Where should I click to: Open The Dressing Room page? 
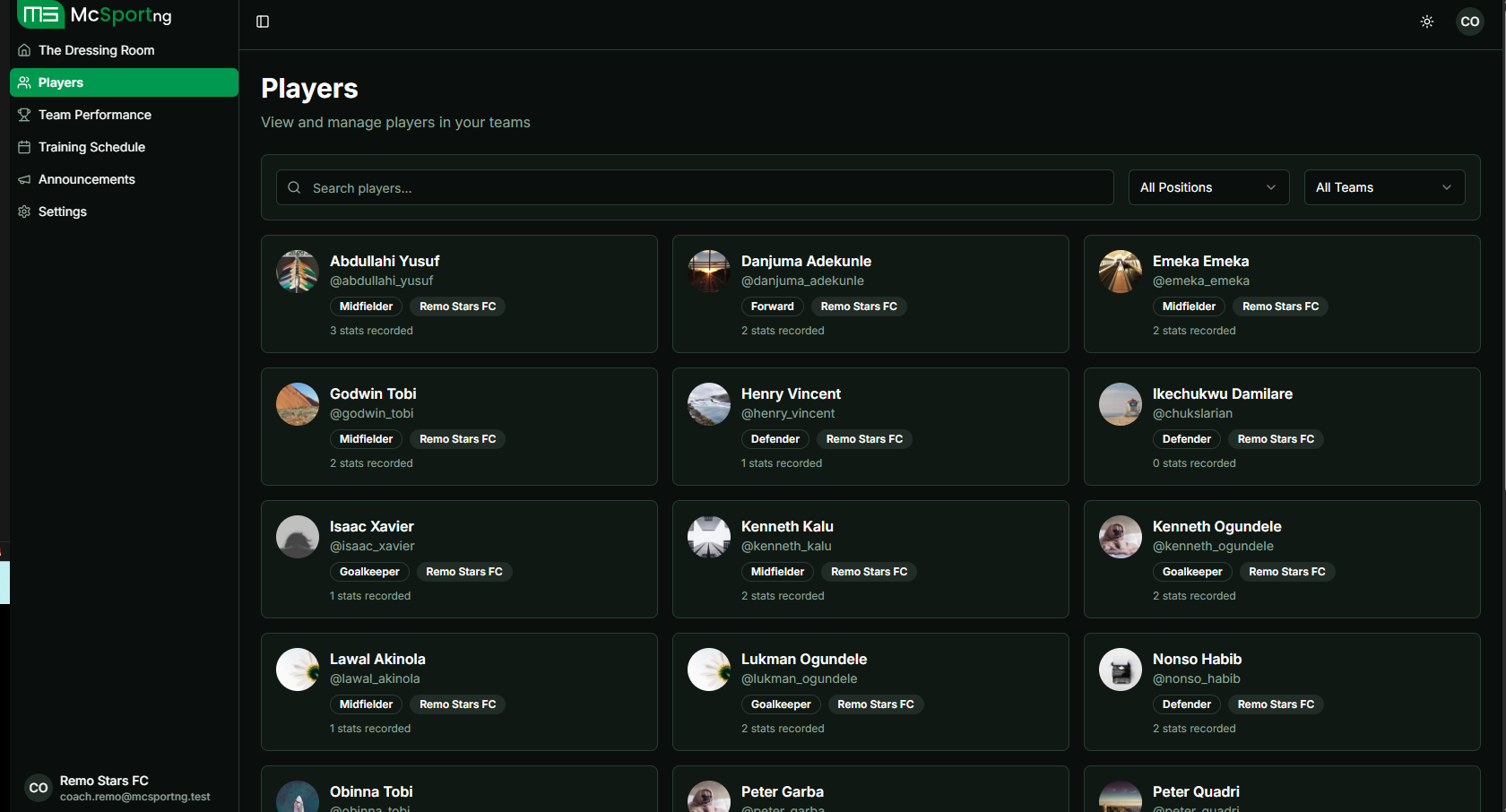click(96, 50)
